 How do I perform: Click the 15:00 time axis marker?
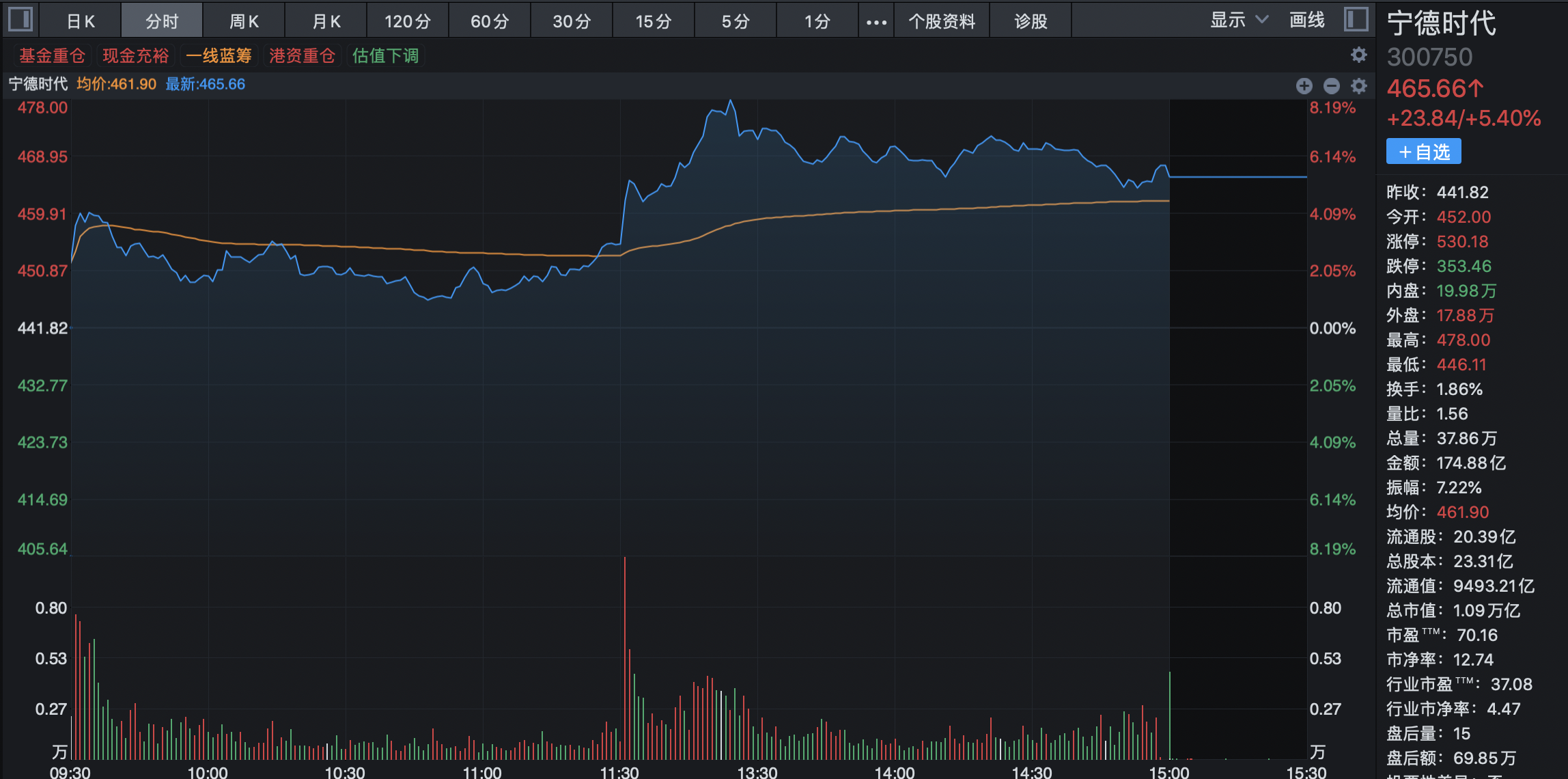[x=1169, y=772]
